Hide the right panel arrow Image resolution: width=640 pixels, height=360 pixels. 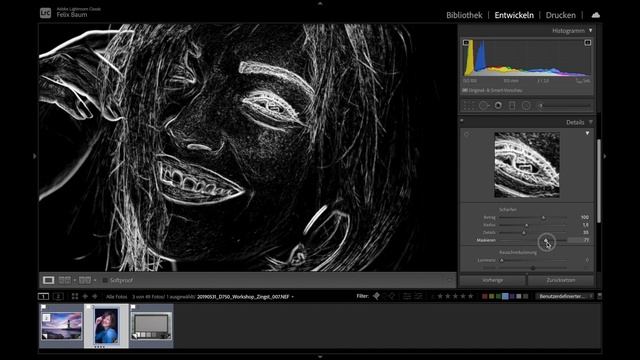tap(604, 156)
